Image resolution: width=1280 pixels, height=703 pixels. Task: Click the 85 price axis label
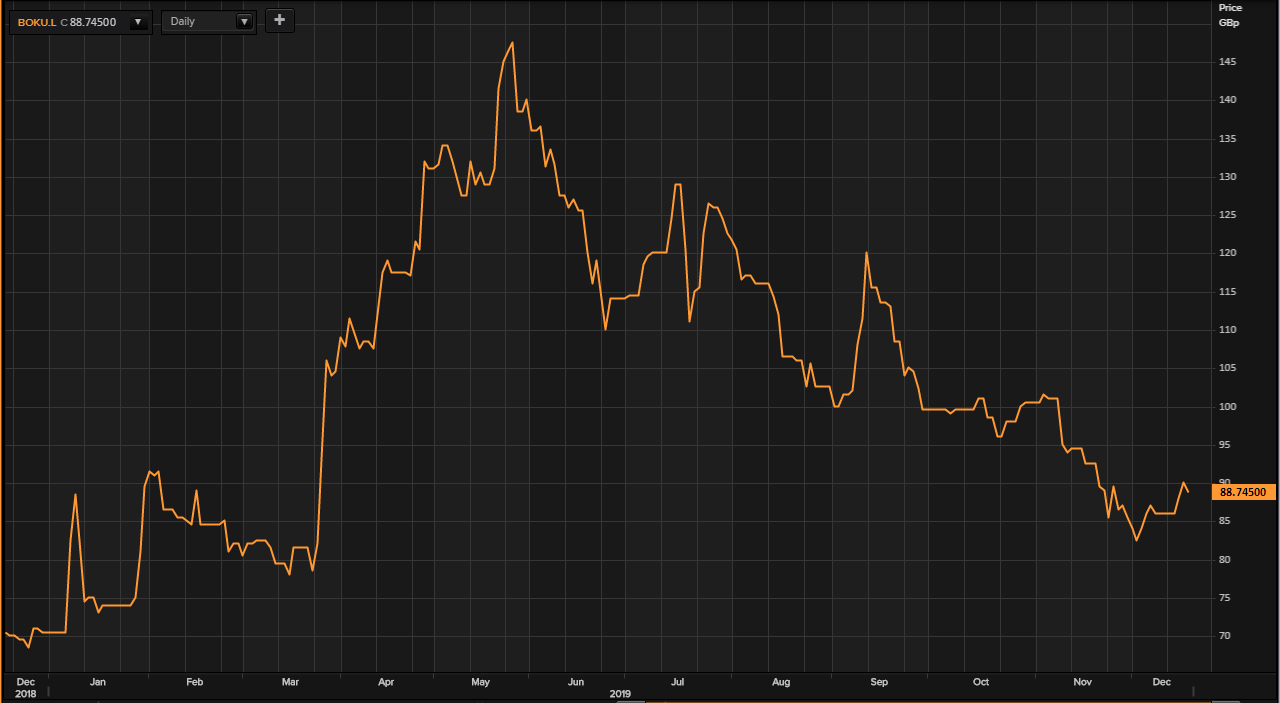[1224, 521]
